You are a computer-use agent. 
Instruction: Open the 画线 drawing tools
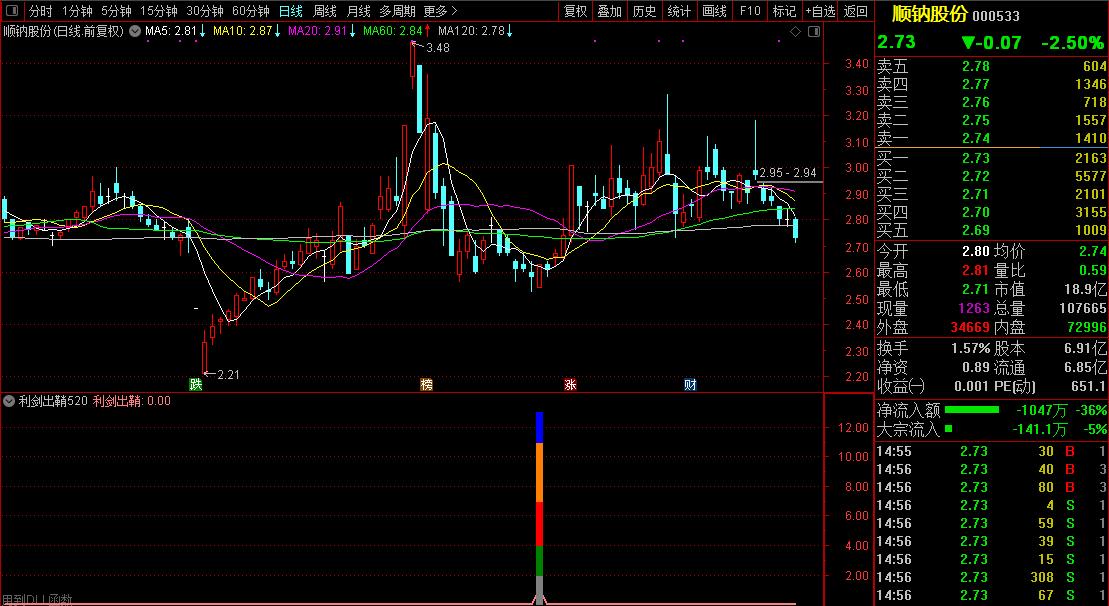[715, 11]
